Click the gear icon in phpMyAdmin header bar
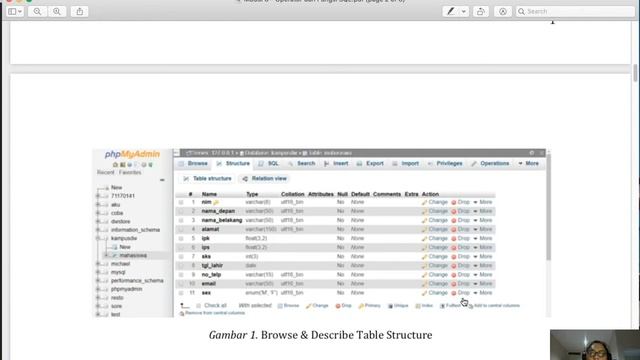 [x=532, y=153]
